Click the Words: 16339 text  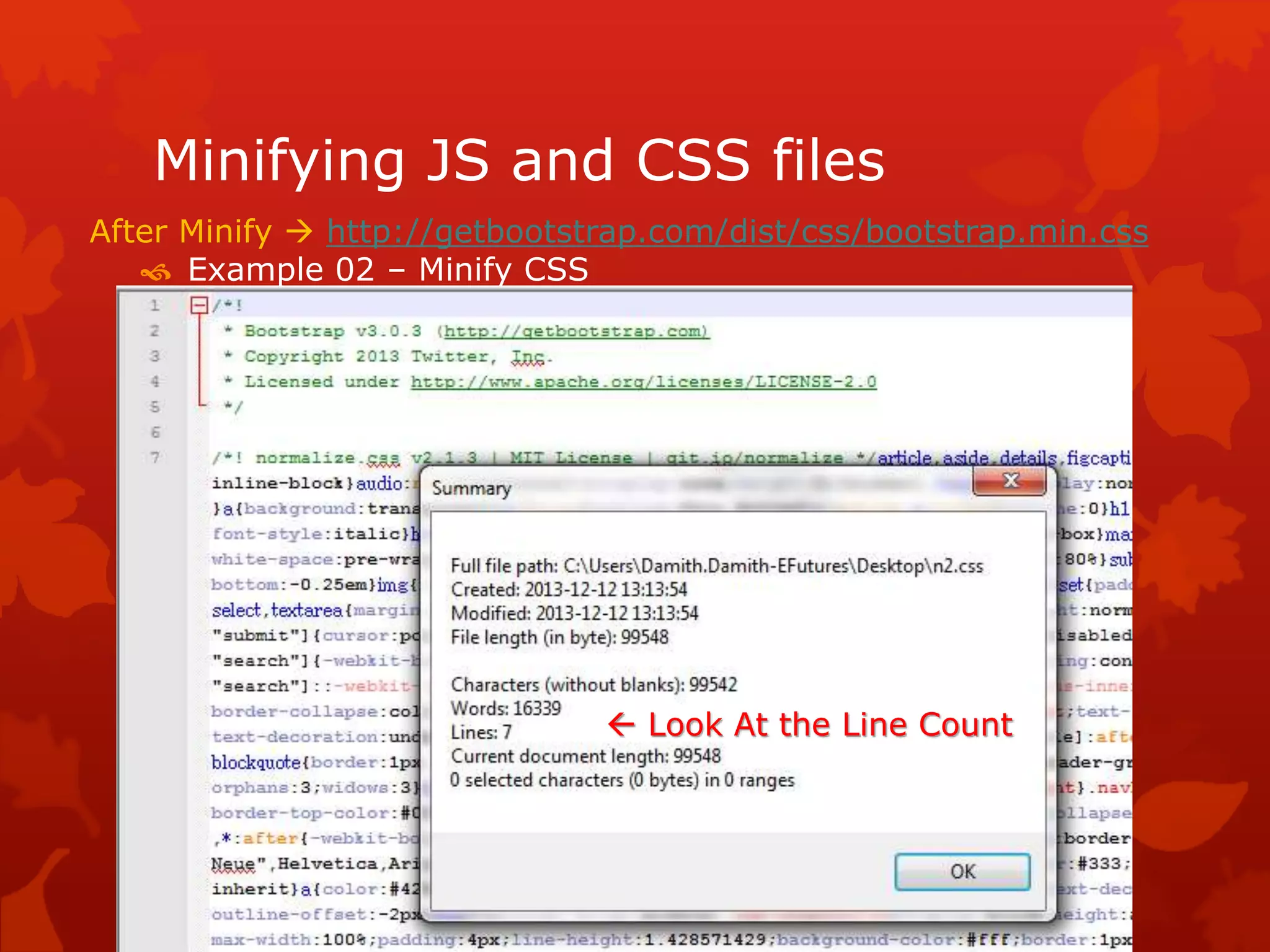(x=505, y=708)
